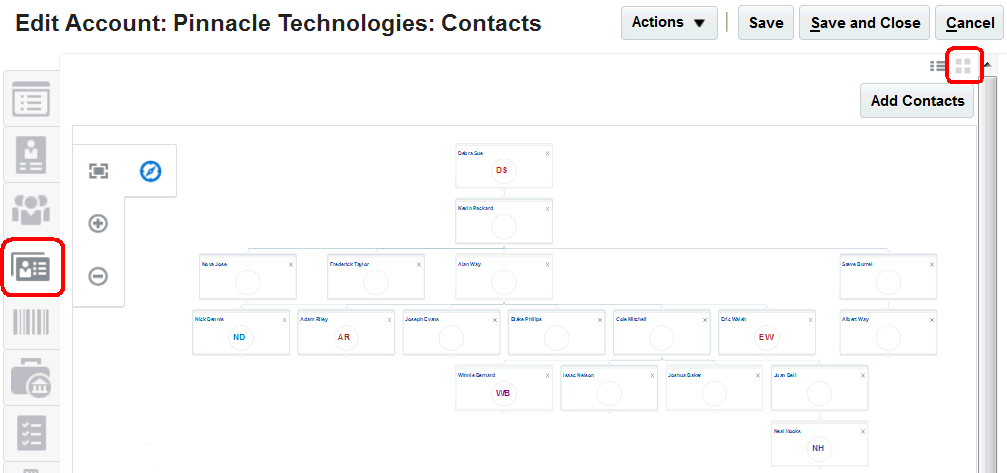Click the Save button
Viewport: 1007px width, 473px height.
765,23
